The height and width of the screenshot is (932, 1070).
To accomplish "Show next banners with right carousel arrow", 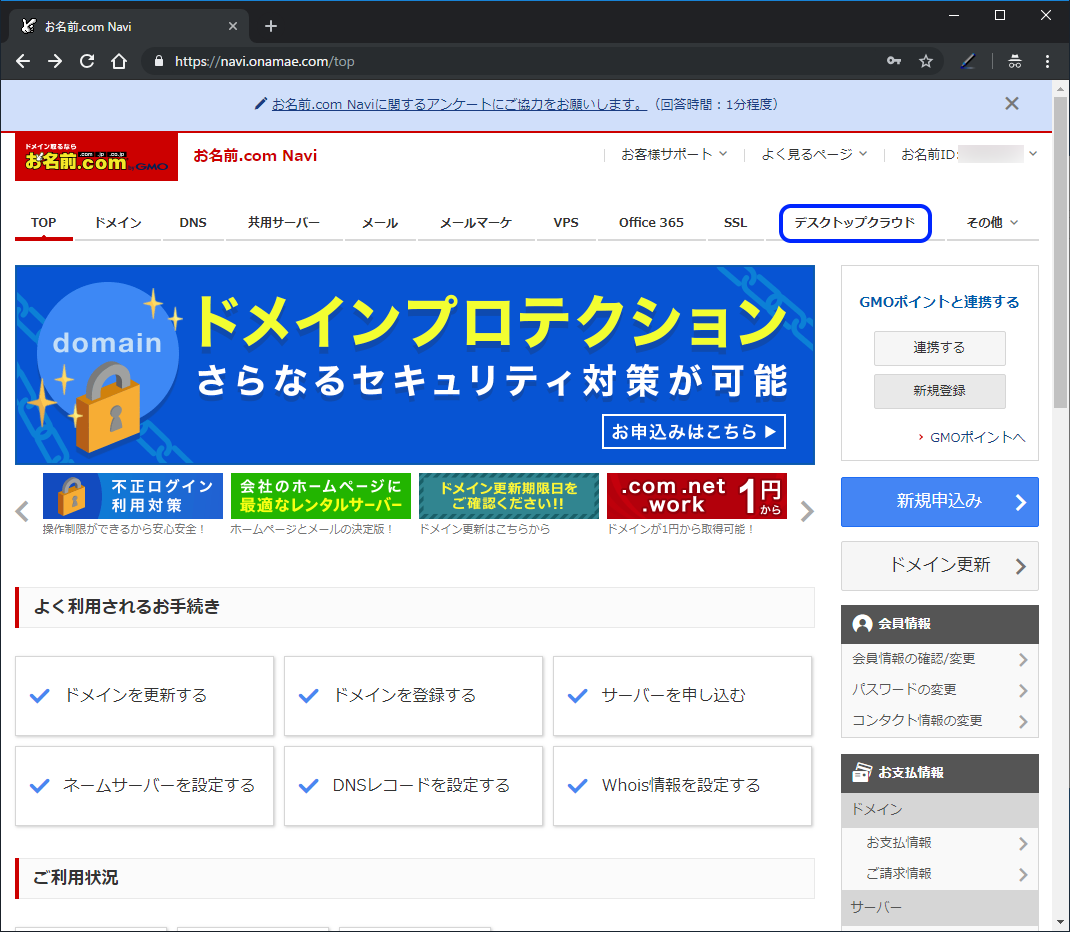I will [x=807, y=511].
